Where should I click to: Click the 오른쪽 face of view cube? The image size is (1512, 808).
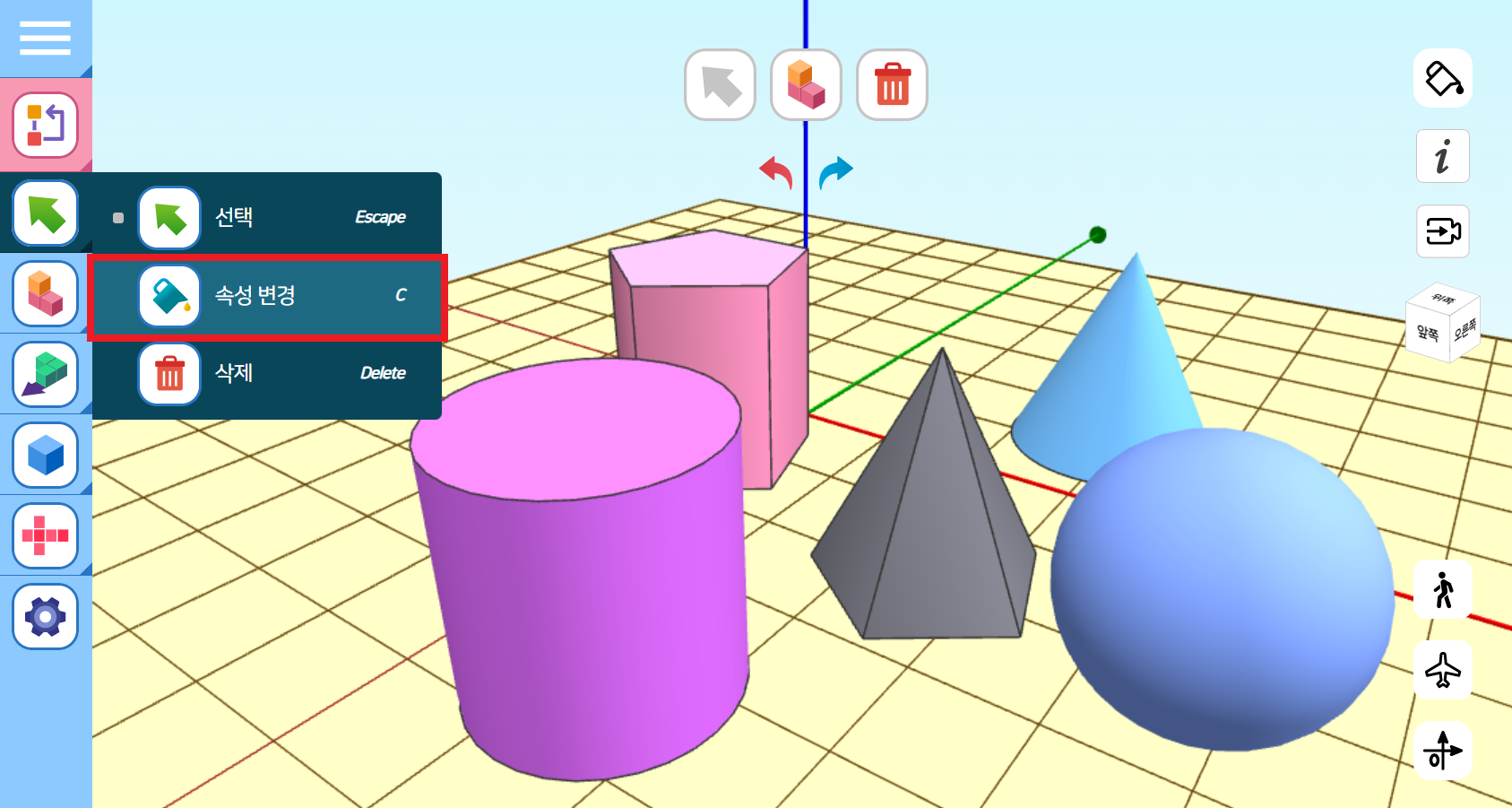[1465, 329]
